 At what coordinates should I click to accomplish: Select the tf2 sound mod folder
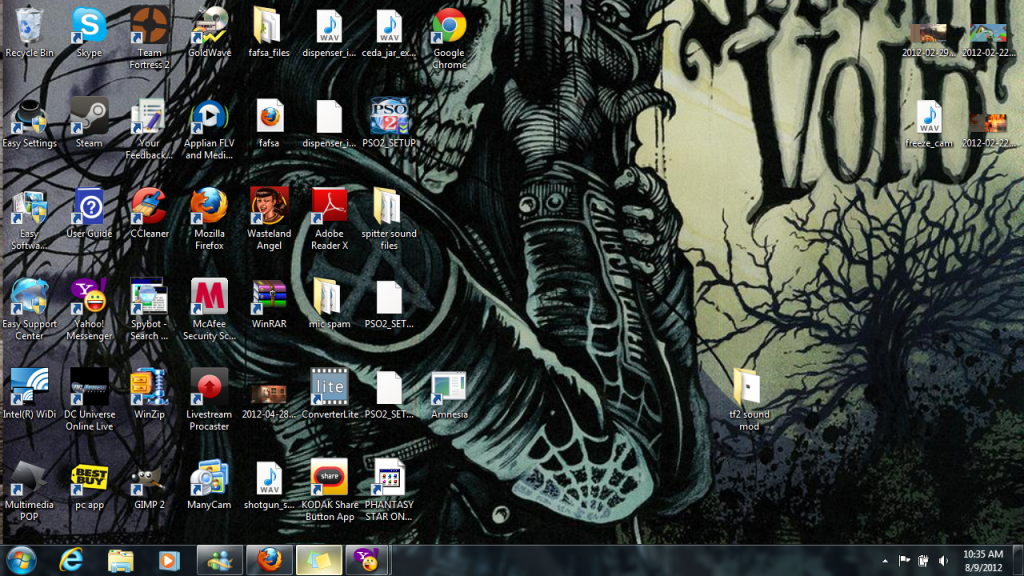749,399
